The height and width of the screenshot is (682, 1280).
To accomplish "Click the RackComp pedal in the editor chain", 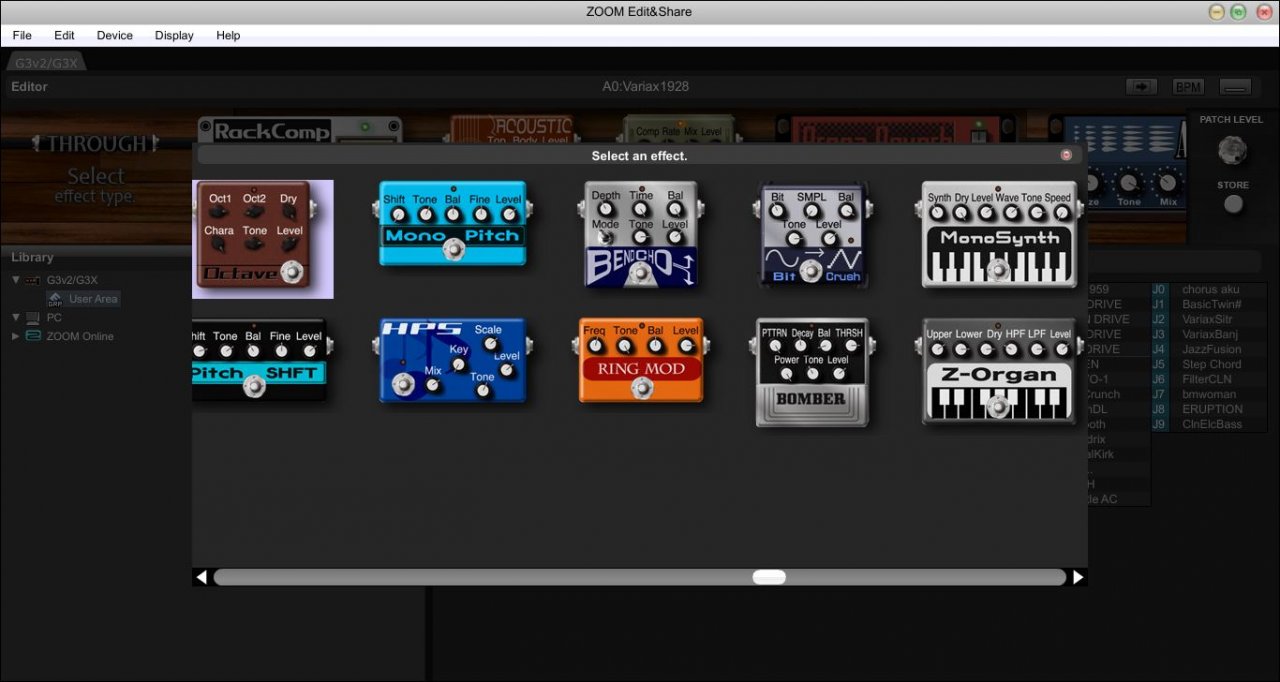I will [300, 129].
